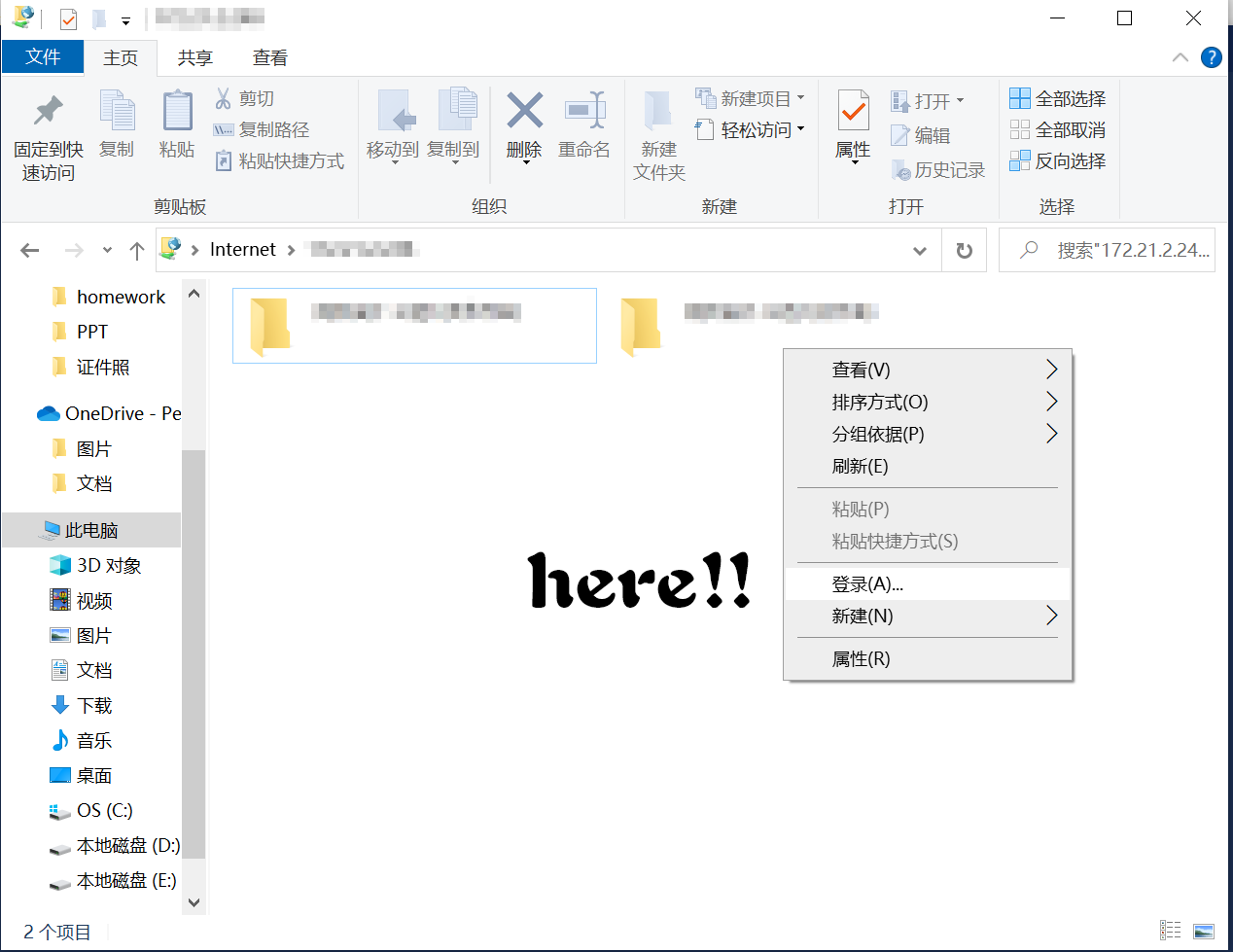Image resolution: width=1233 pixels, height=952 pixels.
Task: Click the sidebar scrollbar up arrow
Action: point(194,293)
